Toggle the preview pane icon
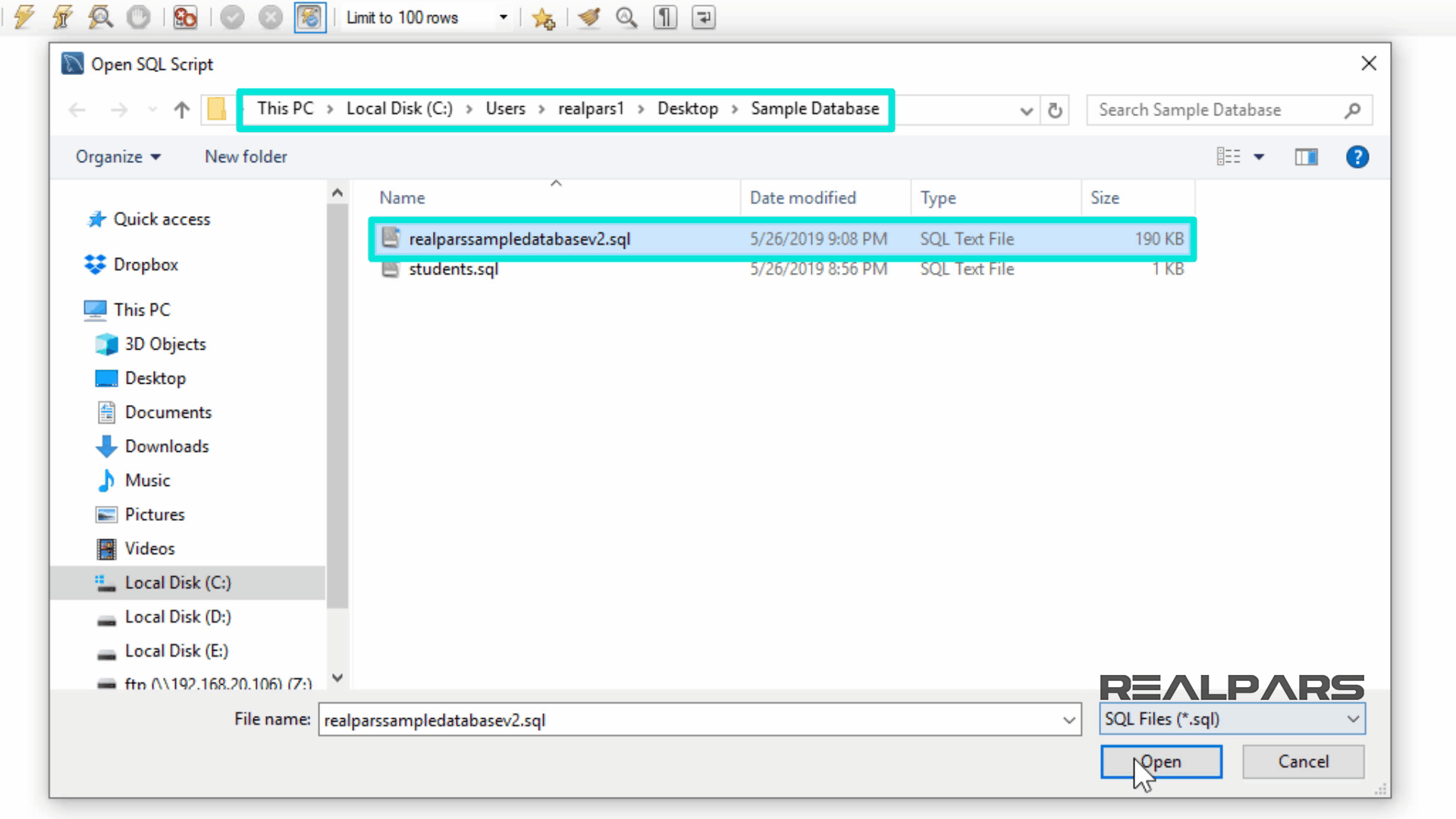This screenshot has width=1456, height=819. [1306, 157]
